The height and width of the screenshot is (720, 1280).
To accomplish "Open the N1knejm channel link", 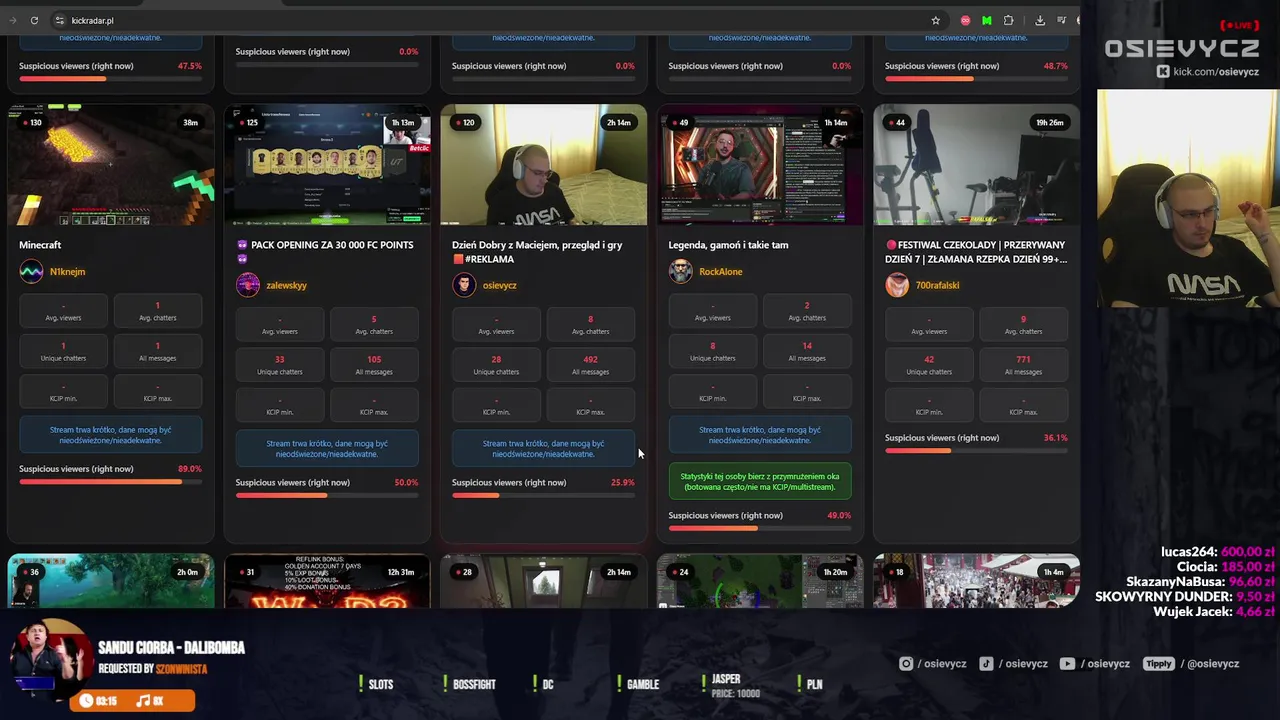I will pyautogui.click(x=67, y=272).
